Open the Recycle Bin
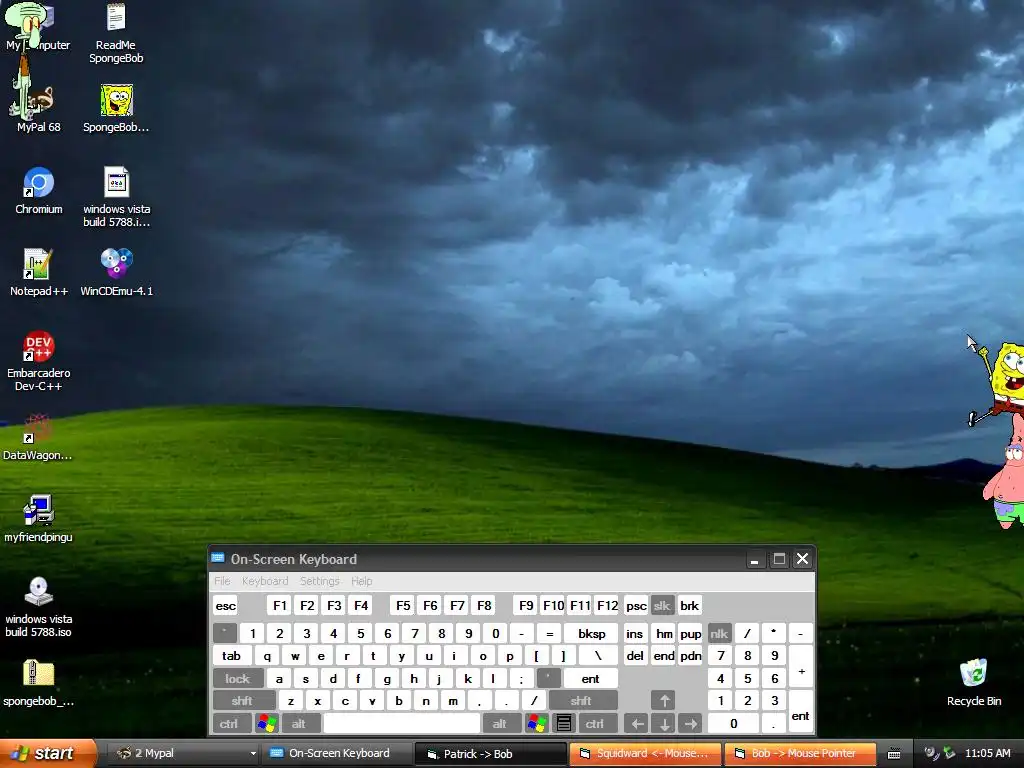This screenshot has height=768, width=1024. pyautogui.click(x=974, y=683)
